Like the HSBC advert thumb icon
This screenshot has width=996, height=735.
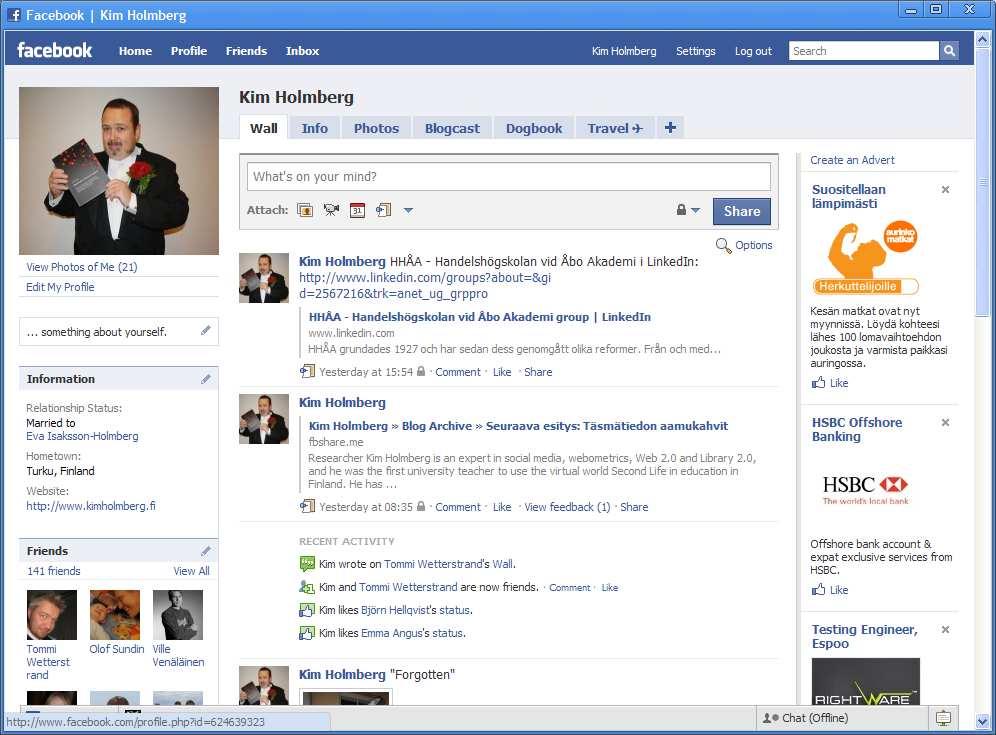(819, 590)
